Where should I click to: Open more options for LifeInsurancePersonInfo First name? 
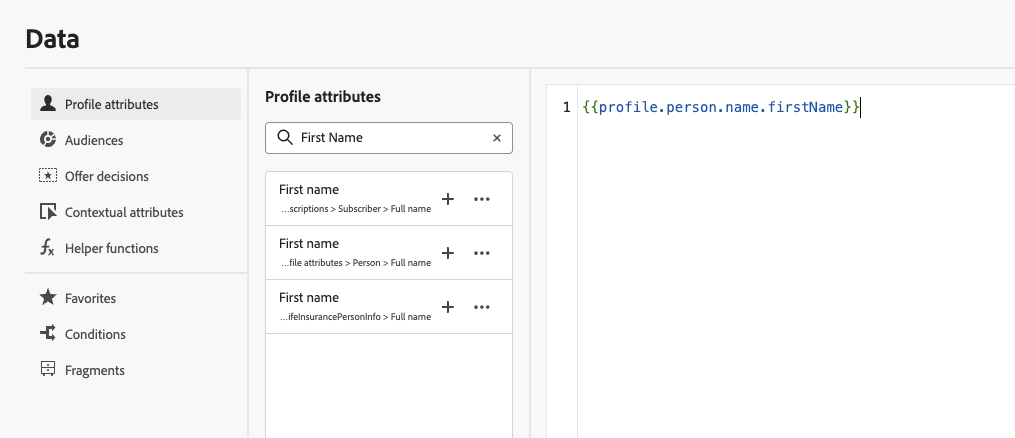[x=482, y=307]
